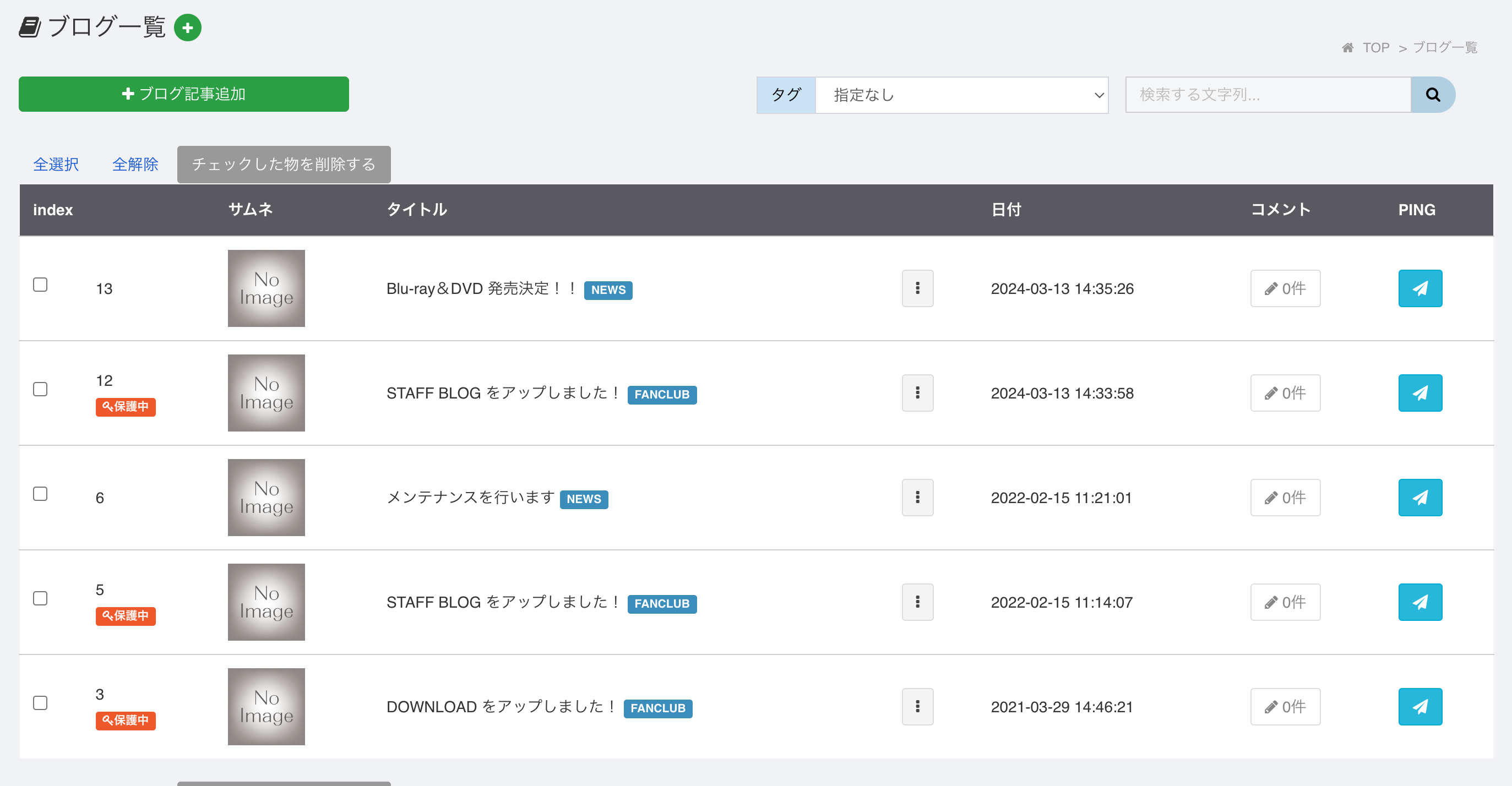Send PING for post index 12
The width and height of the screenshot is (1512, 786).
1420,393
